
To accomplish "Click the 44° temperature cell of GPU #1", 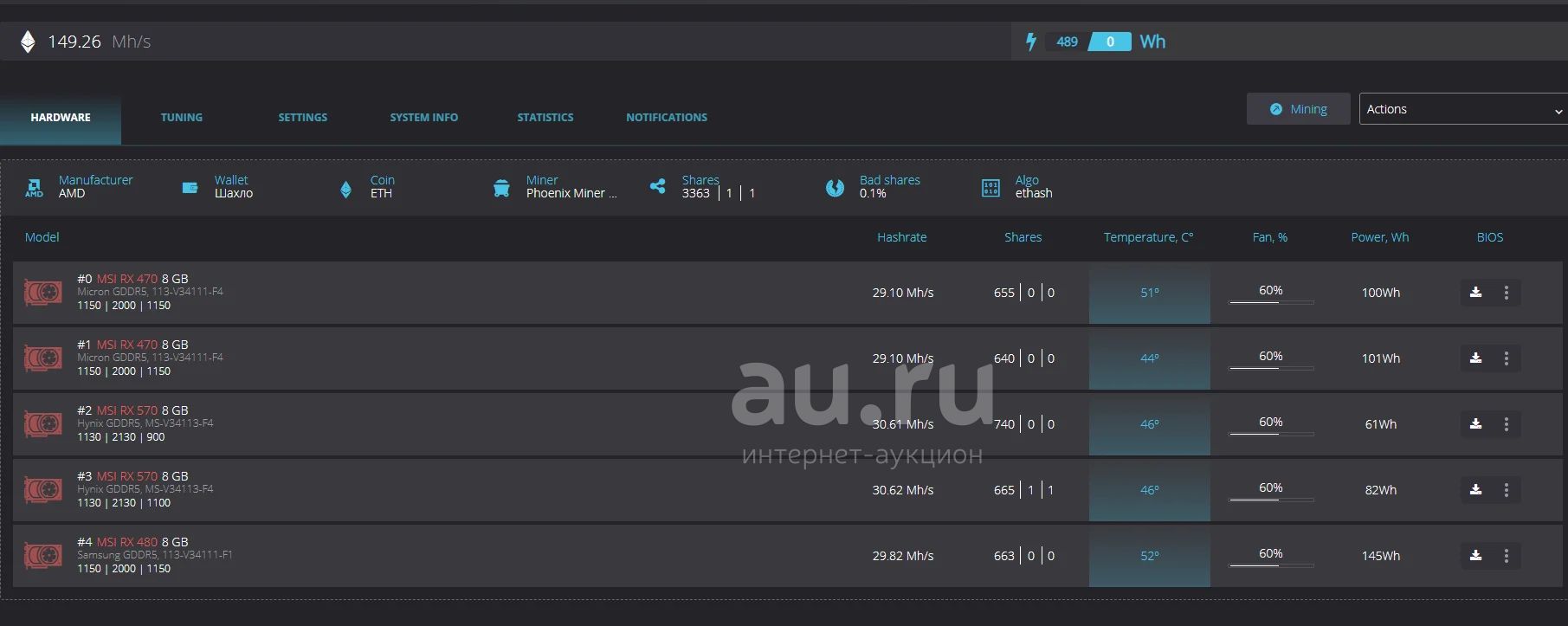I will pos(1150,358).
